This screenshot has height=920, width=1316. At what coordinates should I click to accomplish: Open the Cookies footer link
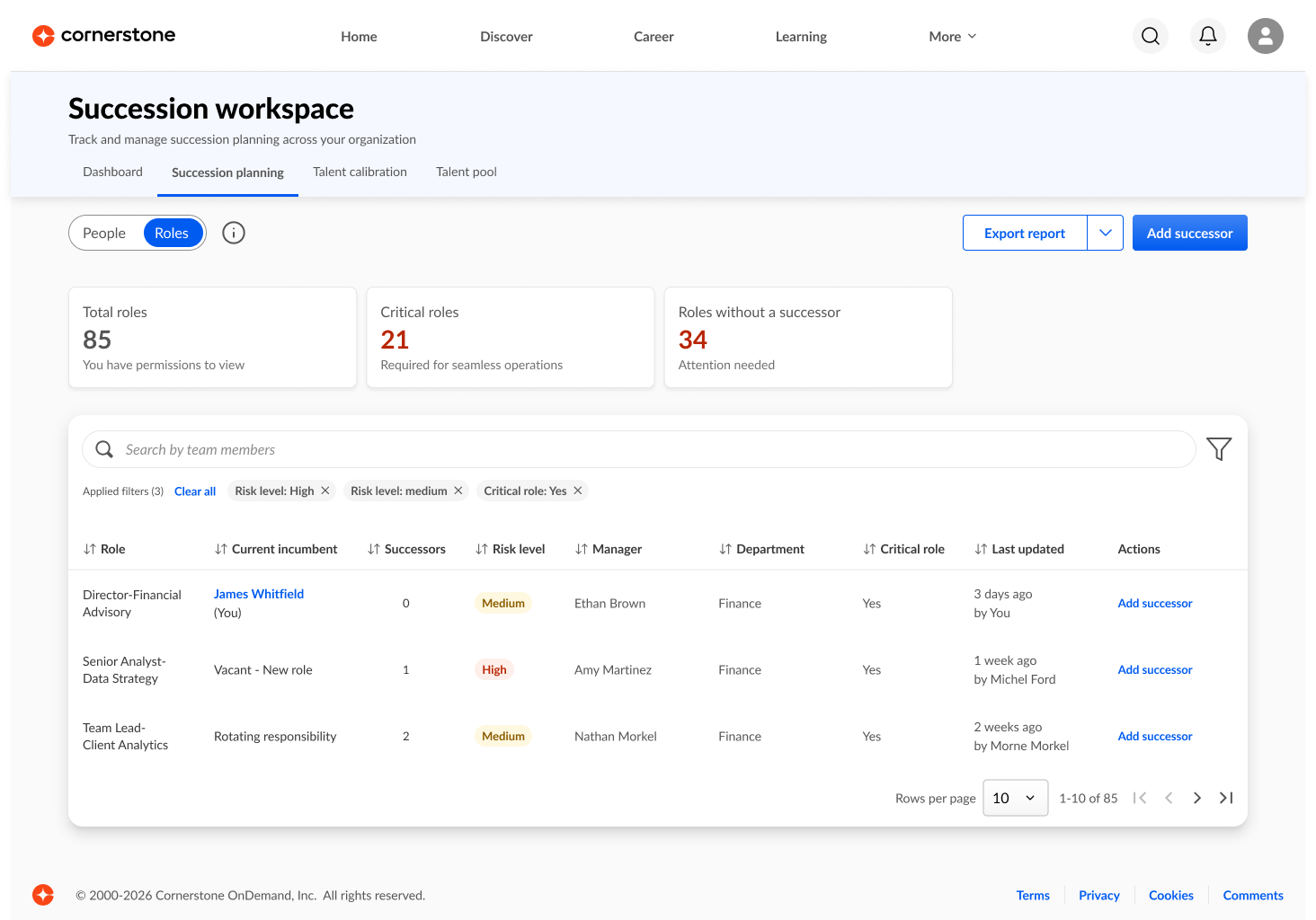point(1171,895)
